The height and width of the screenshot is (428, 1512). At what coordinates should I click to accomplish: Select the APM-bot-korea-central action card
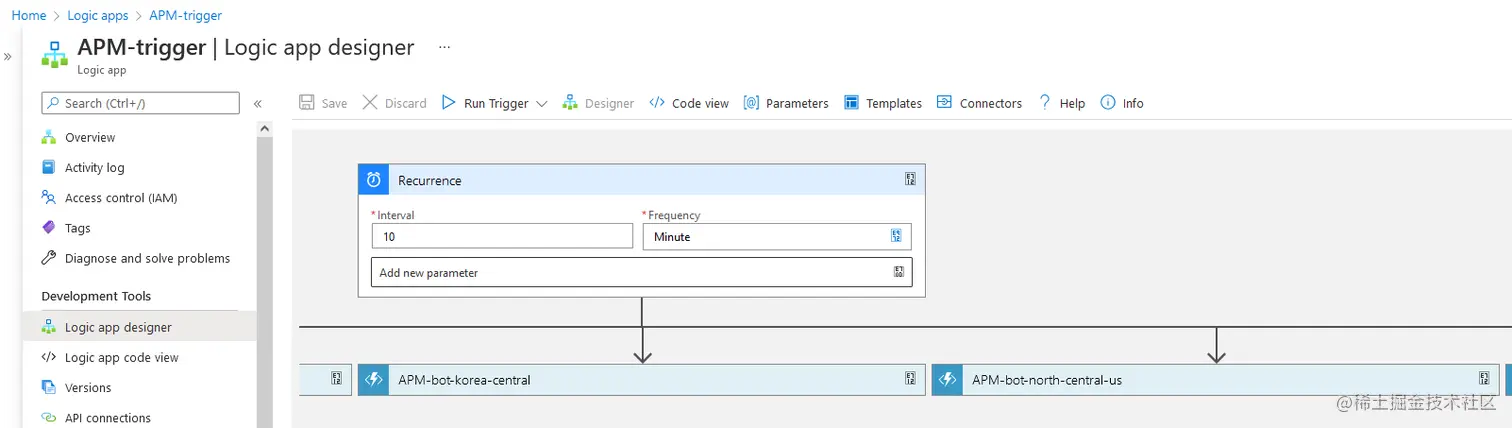click(x=641, y=380)
